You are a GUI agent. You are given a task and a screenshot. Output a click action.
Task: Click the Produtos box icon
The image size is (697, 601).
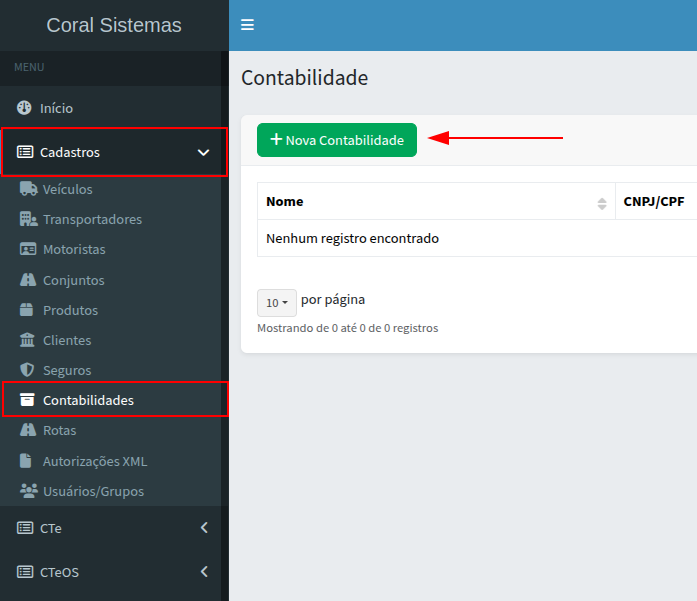coord(28,310)
